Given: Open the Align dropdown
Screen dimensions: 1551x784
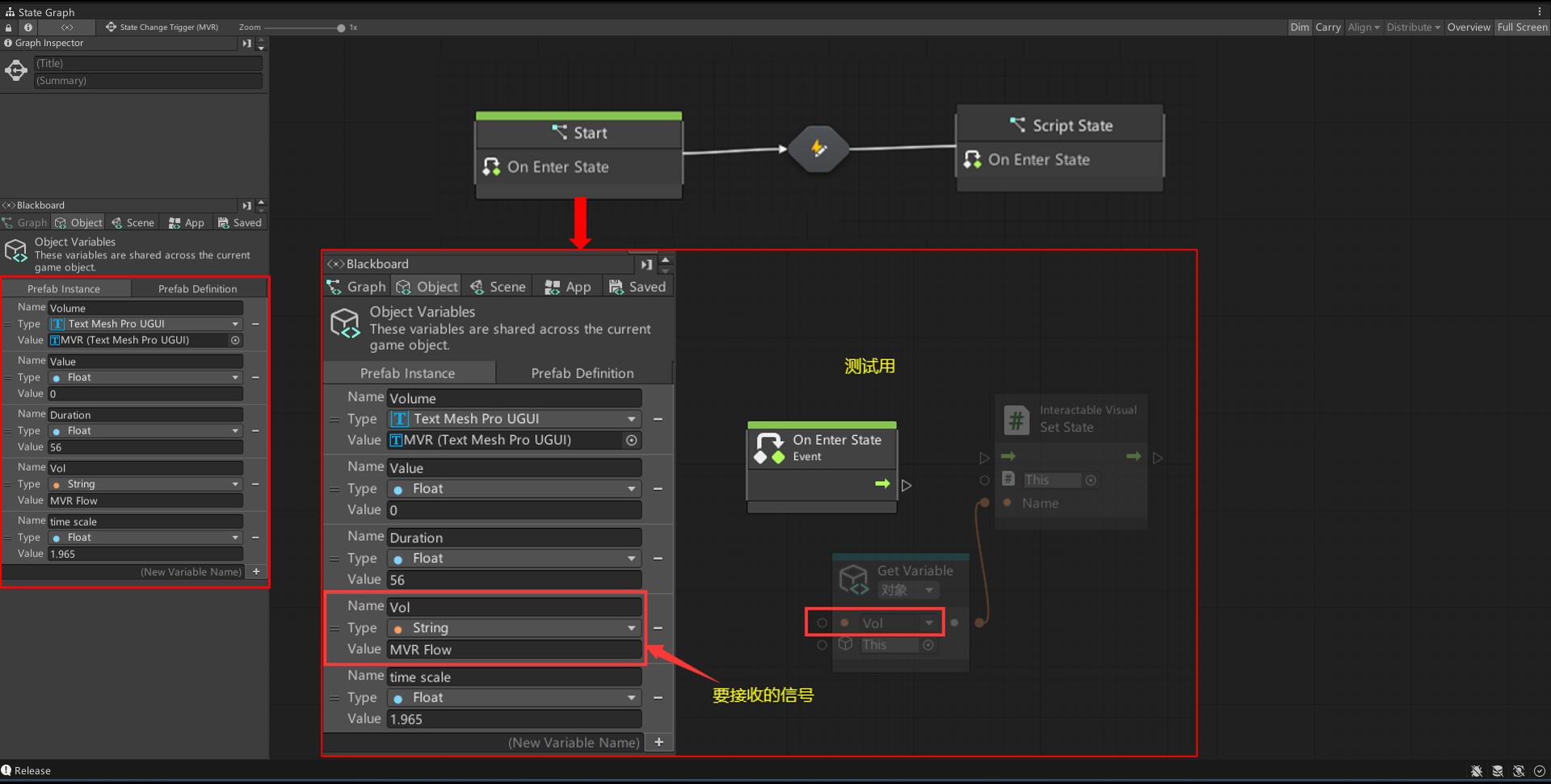Looking at the screenshot, I should [x=1363, y=27].
